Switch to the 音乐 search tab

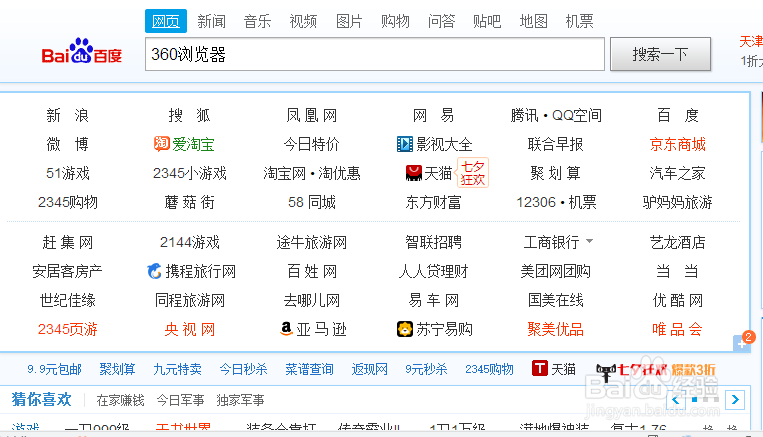point(257,21)
